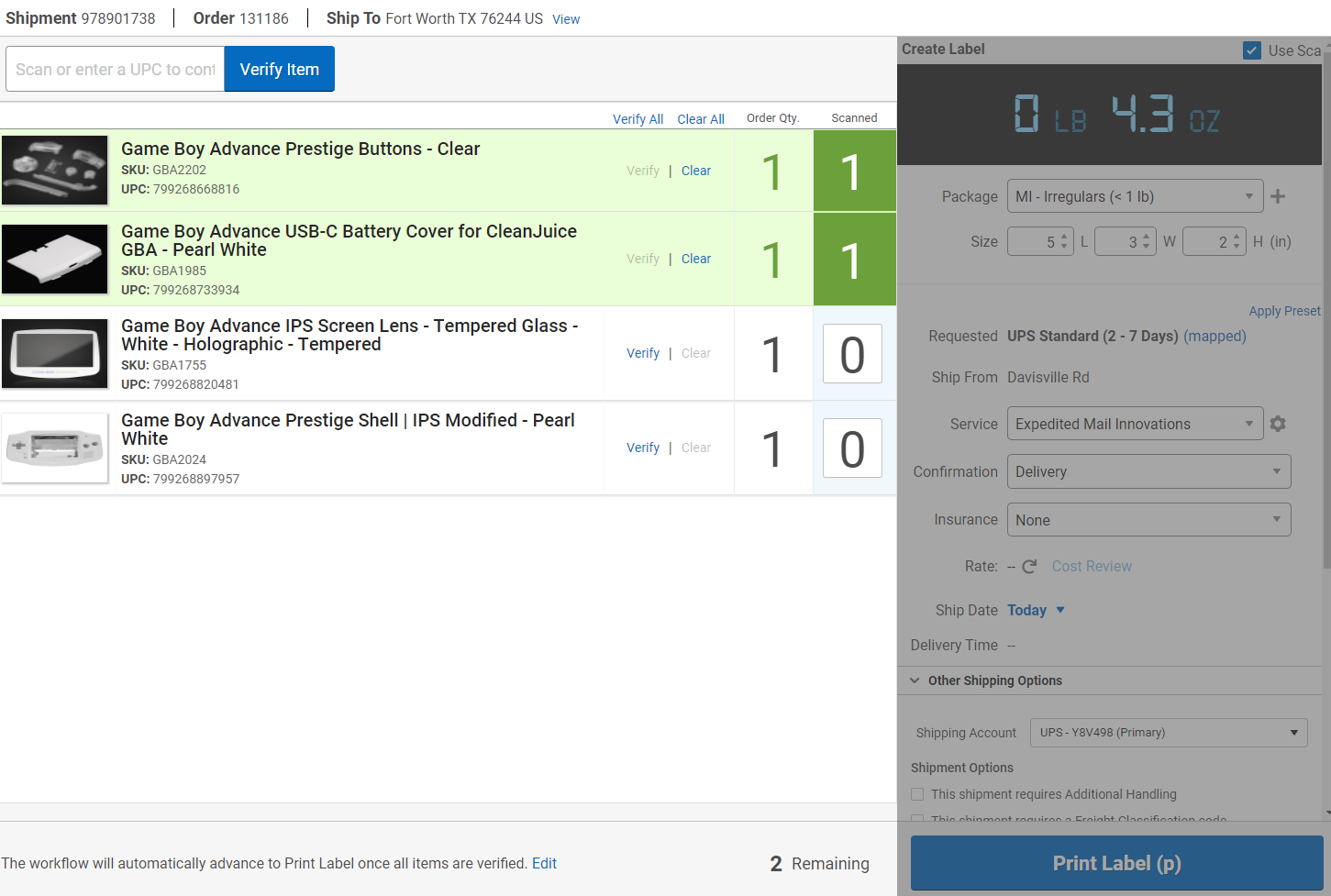The width and height of the screenshot is (1331, 896).
Task: Click the Length size field
Action: 1040,241
